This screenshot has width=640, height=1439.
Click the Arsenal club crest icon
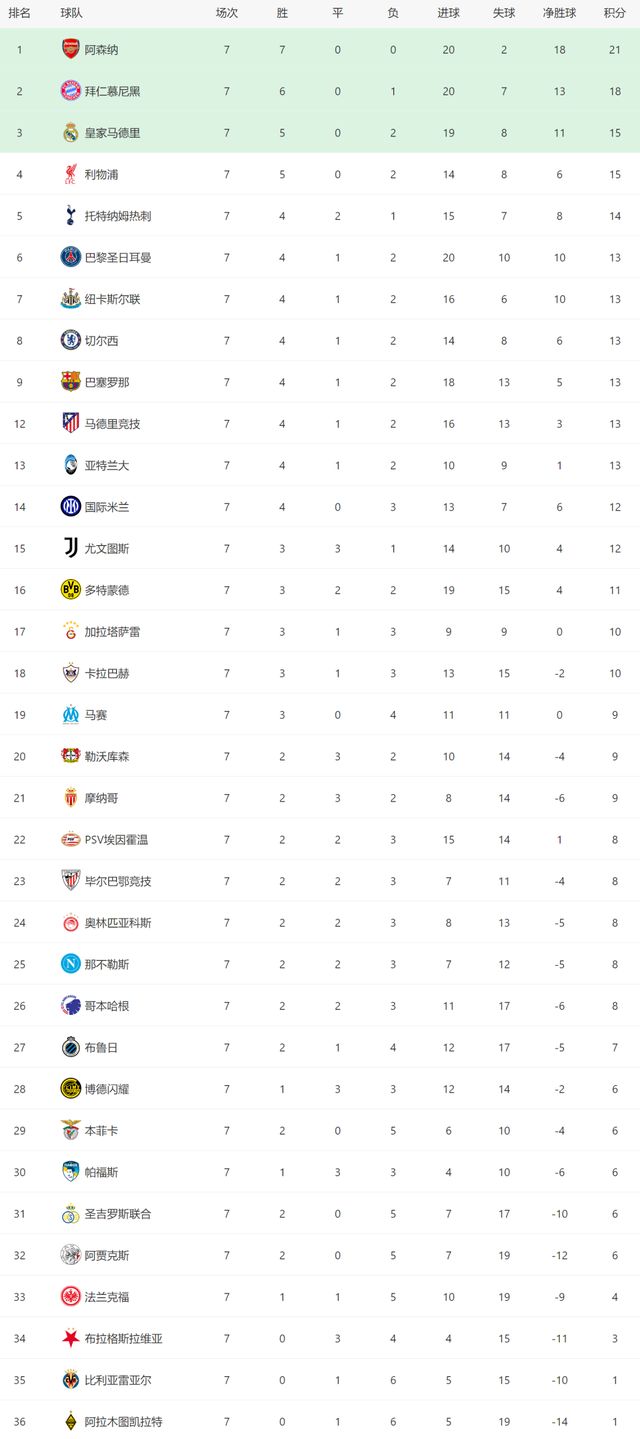70,49
